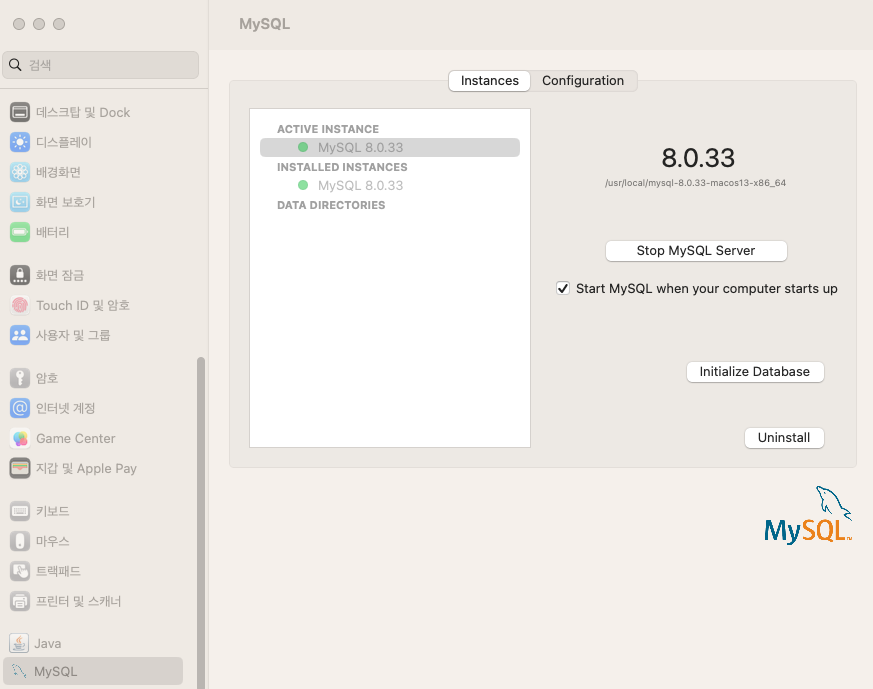Open the Lock Screen (화면 잠금) icon
This screenshot has height=689, width=873.
[x=20, y=275]
